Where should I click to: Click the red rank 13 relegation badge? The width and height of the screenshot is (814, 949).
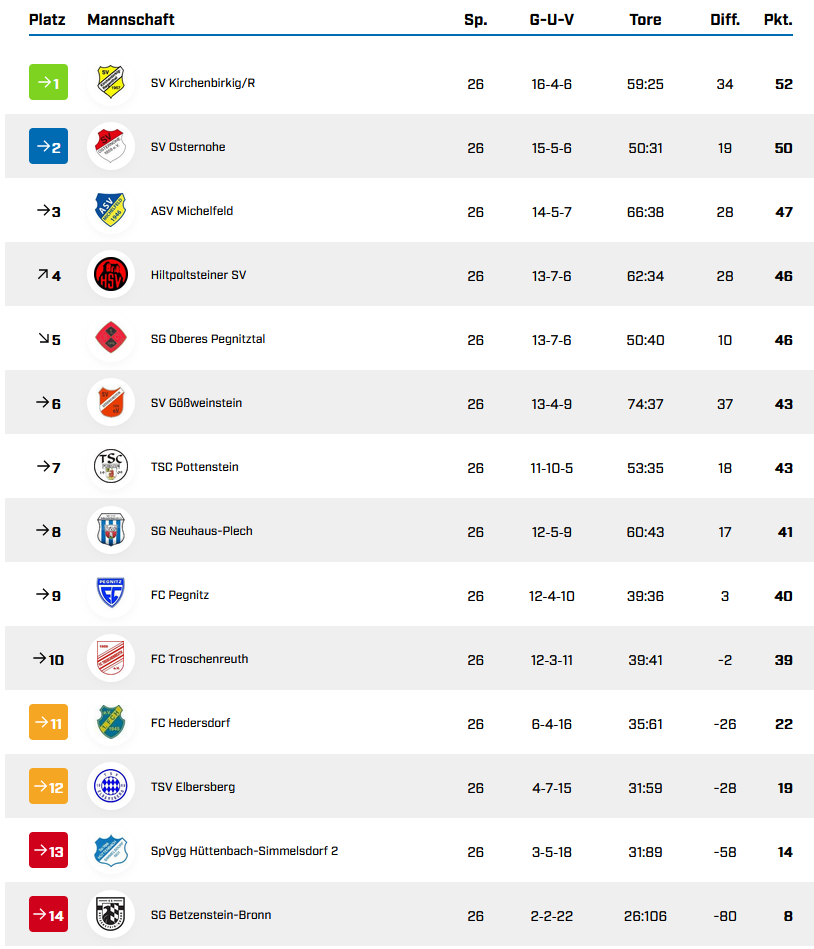tap(48, 850)
